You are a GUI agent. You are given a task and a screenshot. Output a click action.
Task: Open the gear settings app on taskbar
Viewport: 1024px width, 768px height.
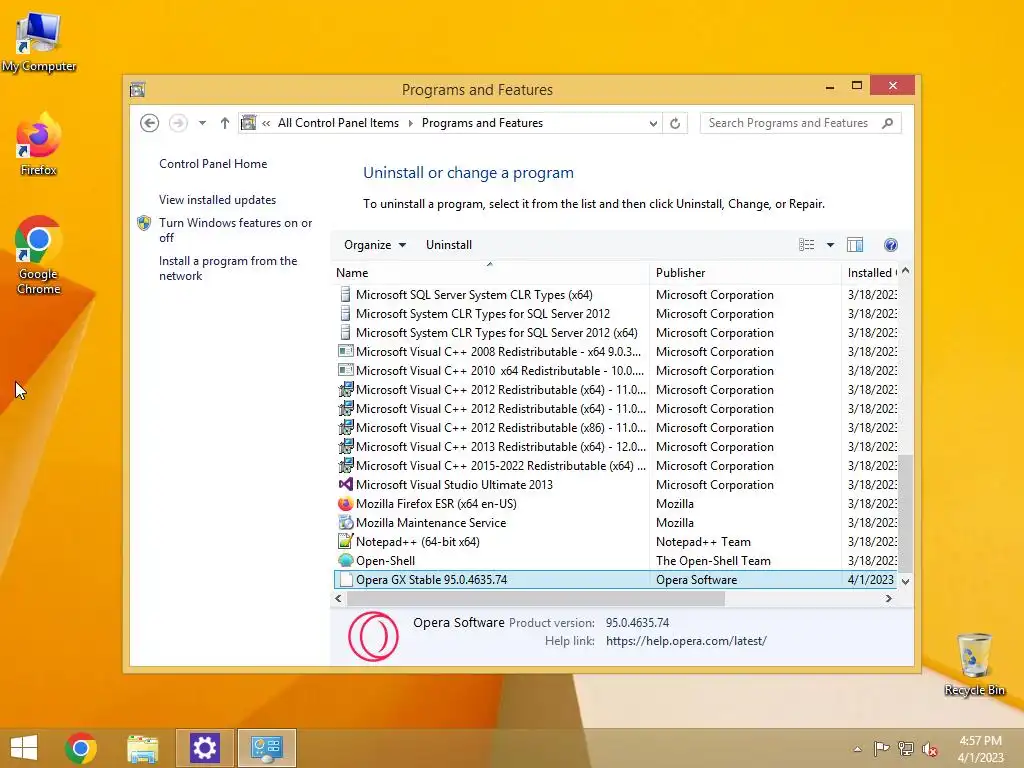coord(204,748)
